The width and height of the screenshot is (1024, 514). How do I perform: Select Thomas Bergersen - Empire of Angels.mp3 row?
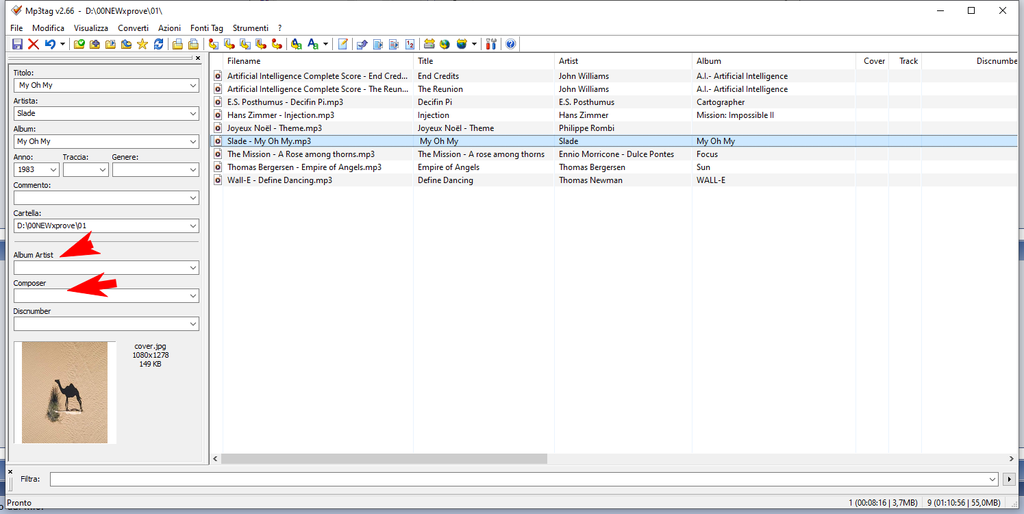pos(614,167)
